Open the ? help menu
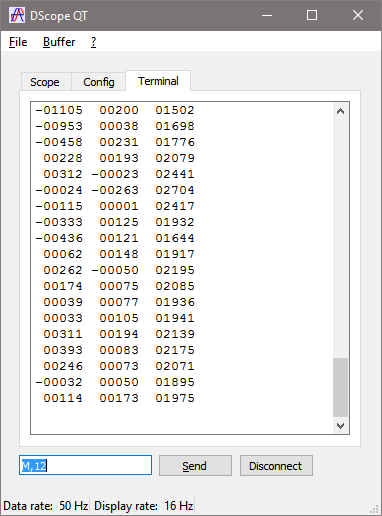 pyautogui.click(x=93, y=42)
